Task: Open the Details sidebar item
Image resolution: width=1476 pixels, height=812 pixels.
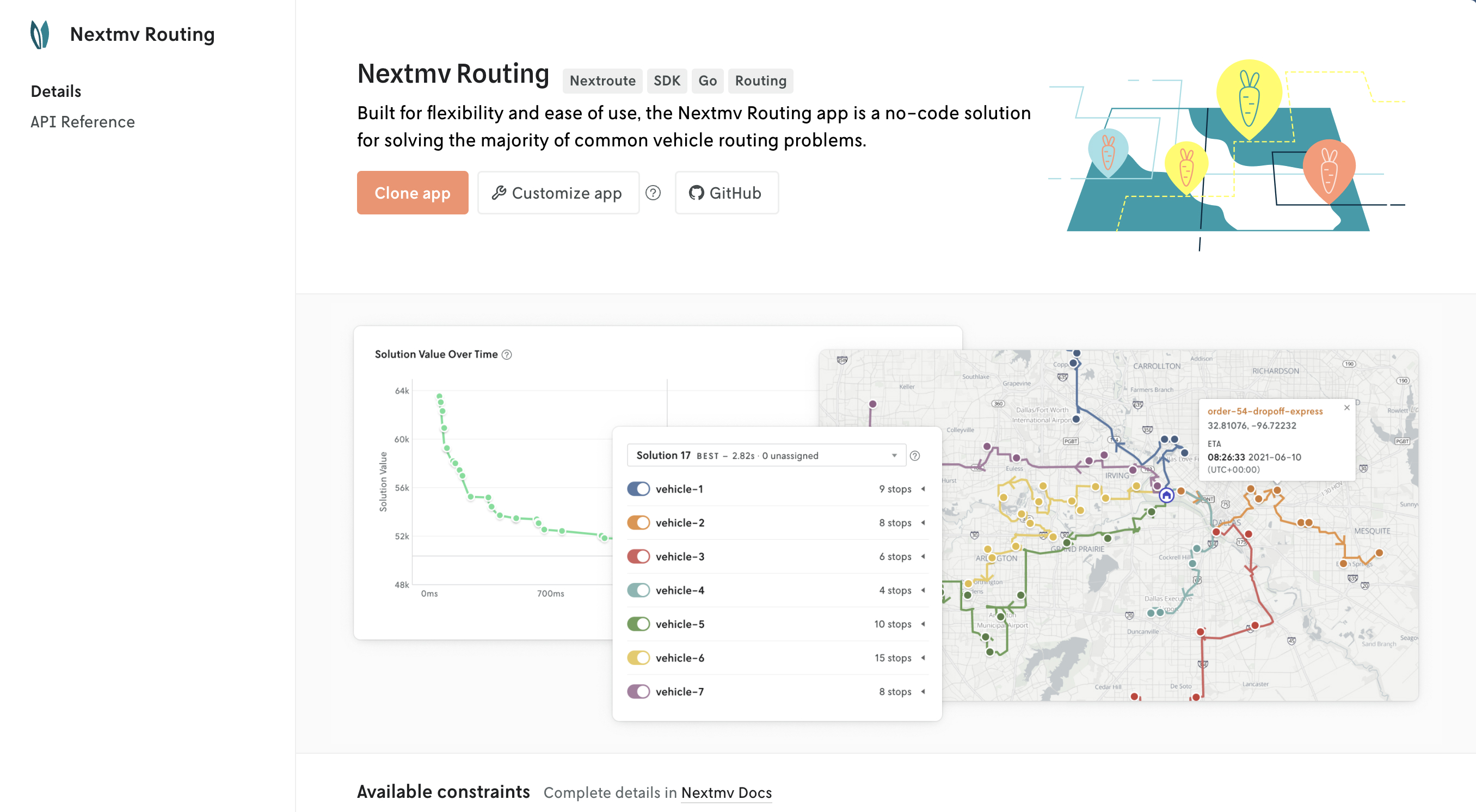Action: pyautogui.click(x=56, y=91)
